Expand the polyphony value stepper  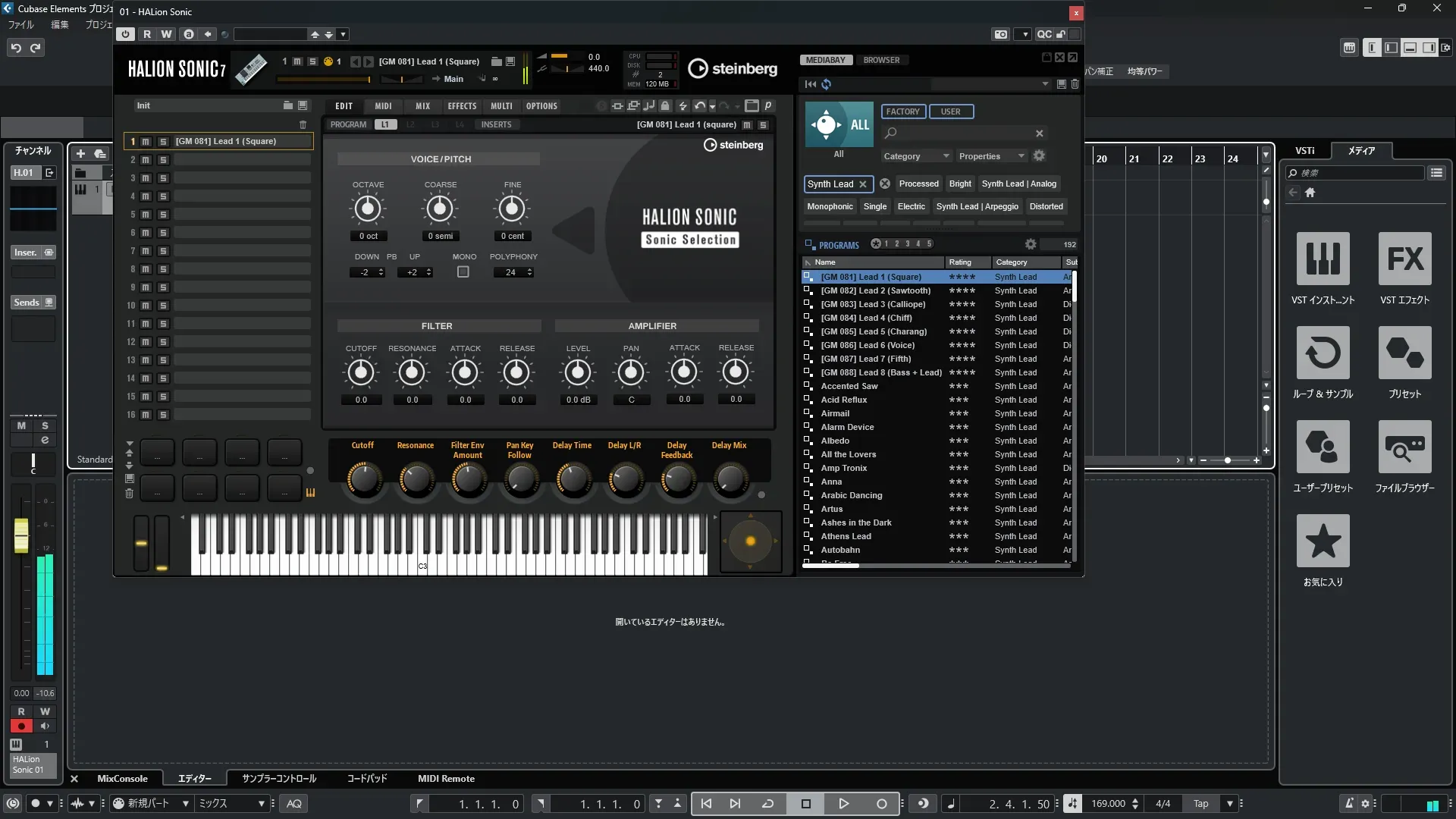click(529, 272)
